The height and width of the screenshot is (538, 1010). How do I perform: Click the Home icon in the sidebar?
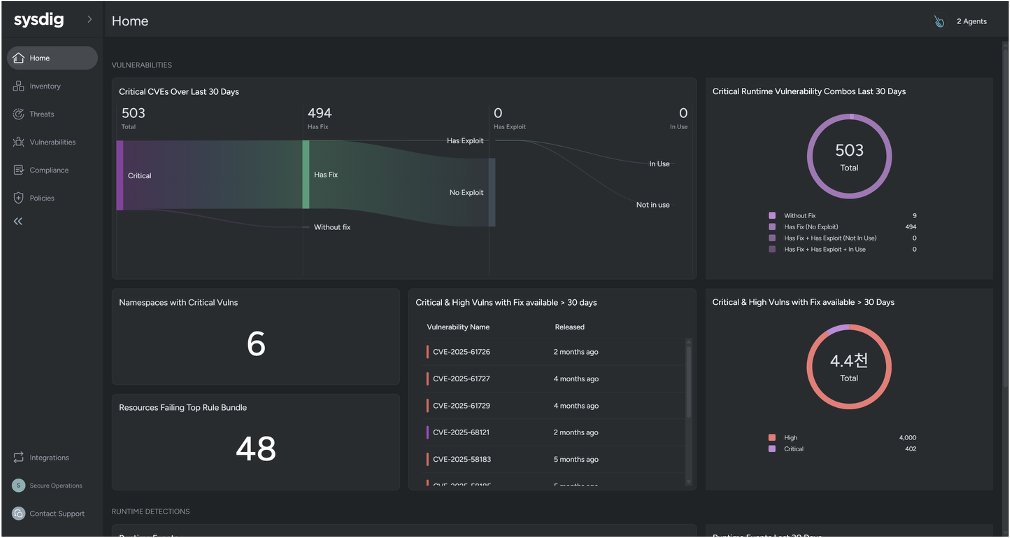coord(19,58)
